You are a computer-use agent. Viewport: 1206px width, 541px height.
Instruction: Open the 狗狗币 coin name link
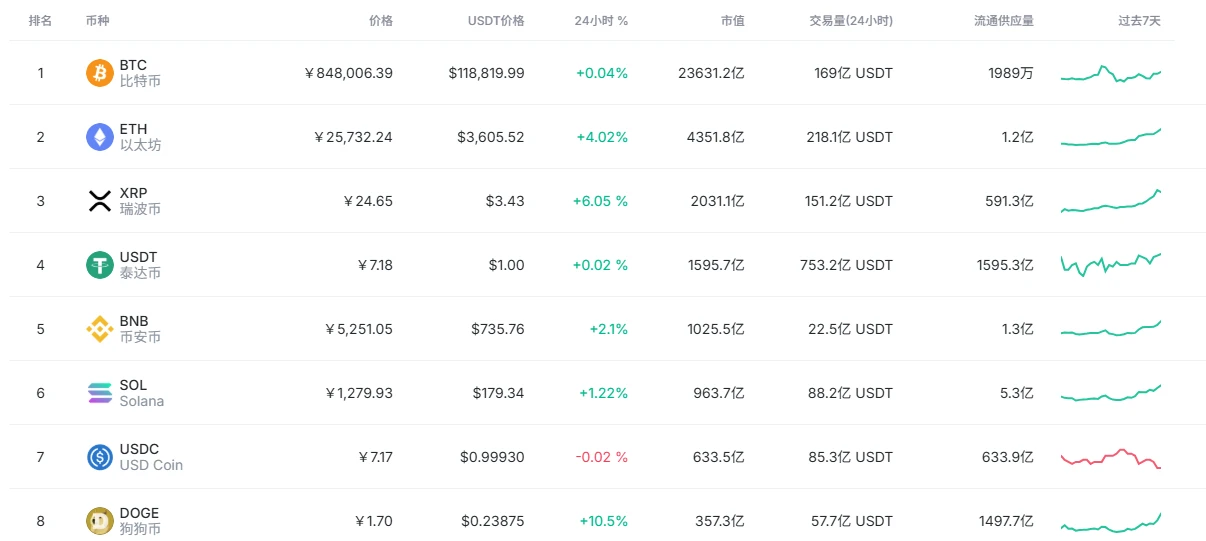click(x=140, y=529)
